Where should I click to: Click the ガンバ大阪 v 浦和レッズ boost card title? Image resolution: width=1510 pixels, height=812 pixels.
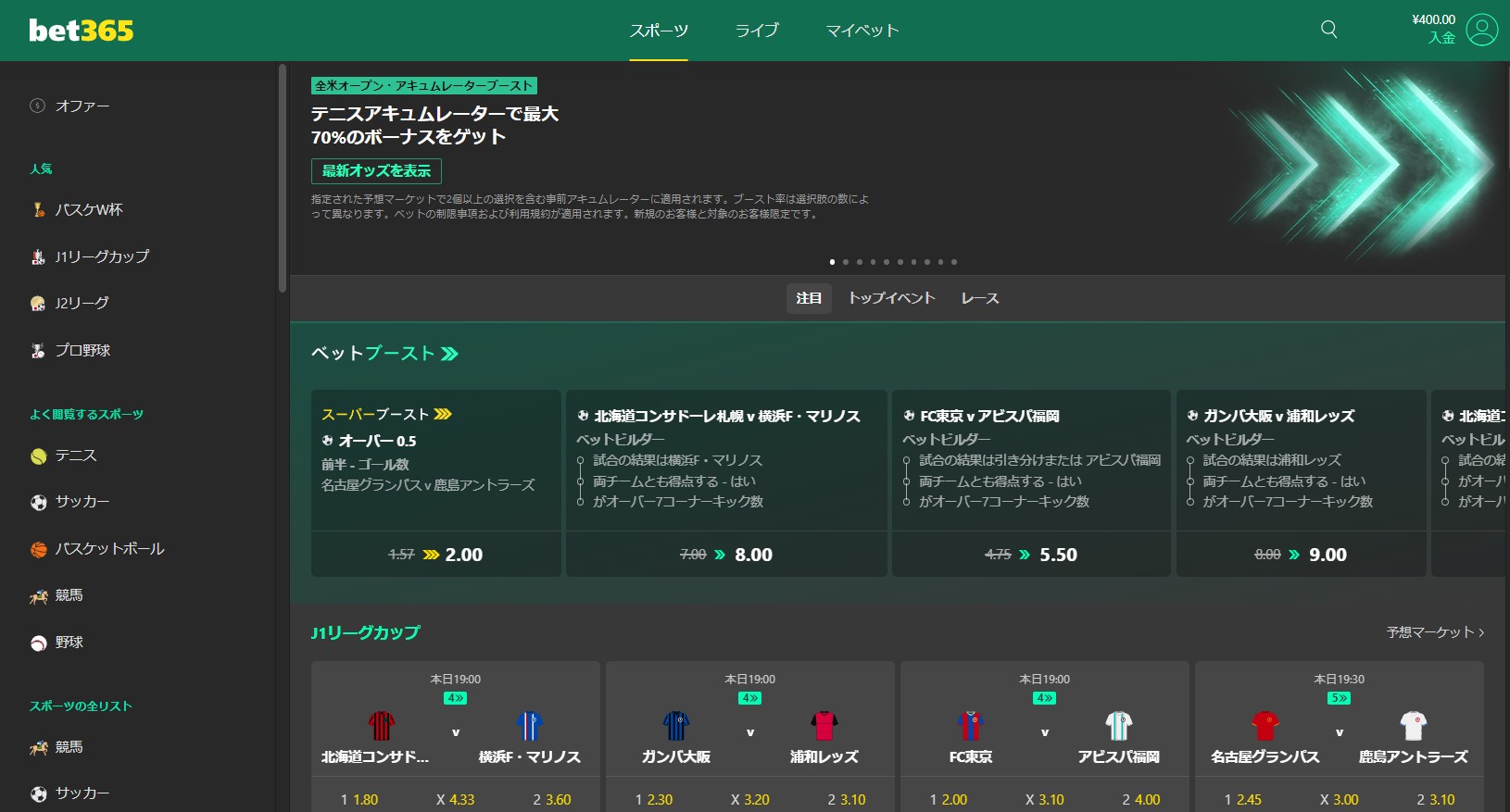click(x=1278, y=417)
